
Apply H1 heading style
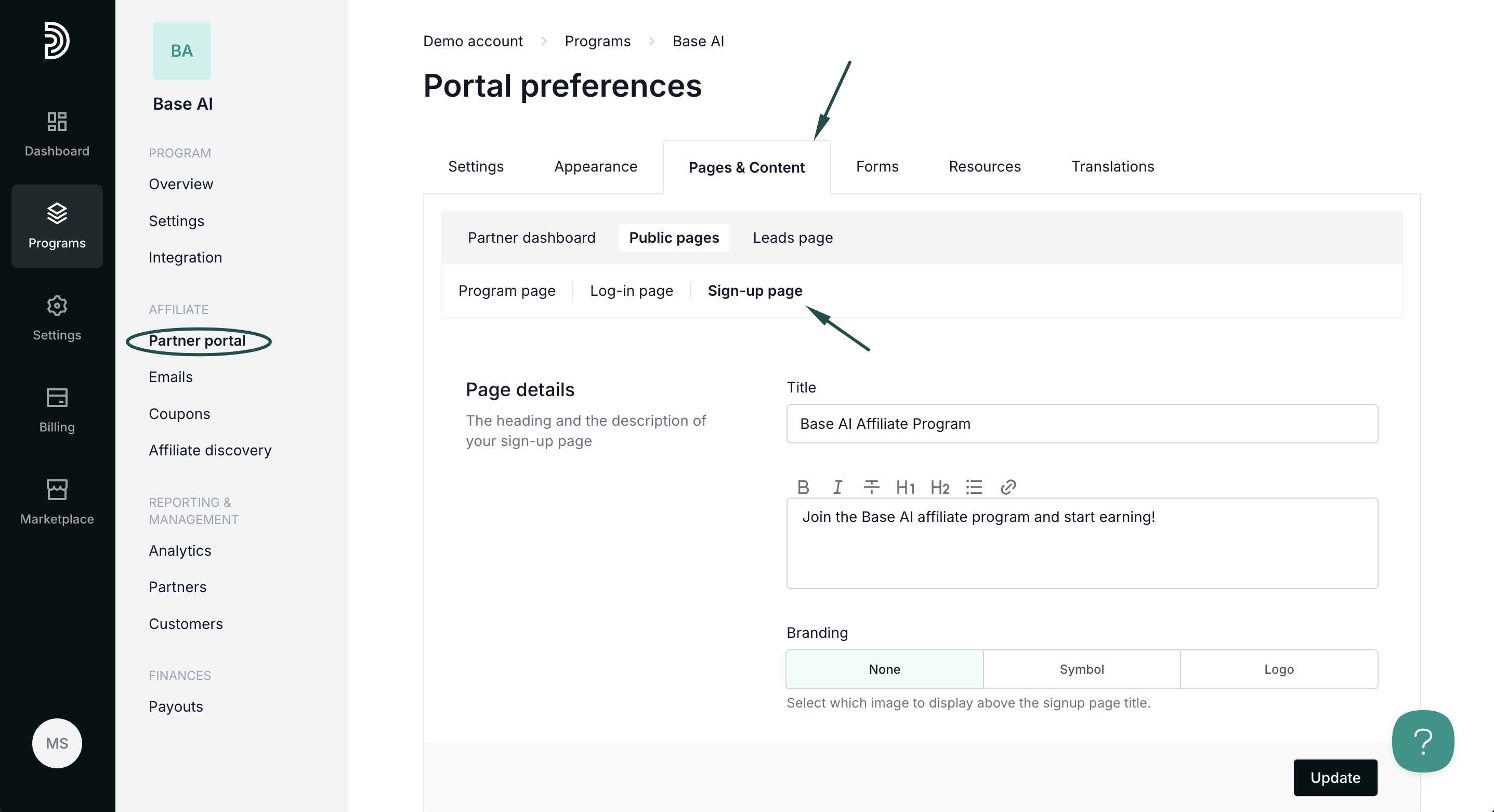pos(905,487)
